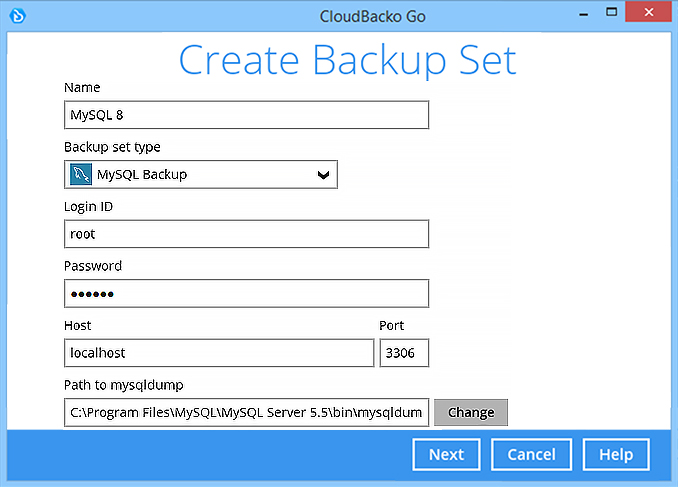Click the Path to mysqldump field

246,413
